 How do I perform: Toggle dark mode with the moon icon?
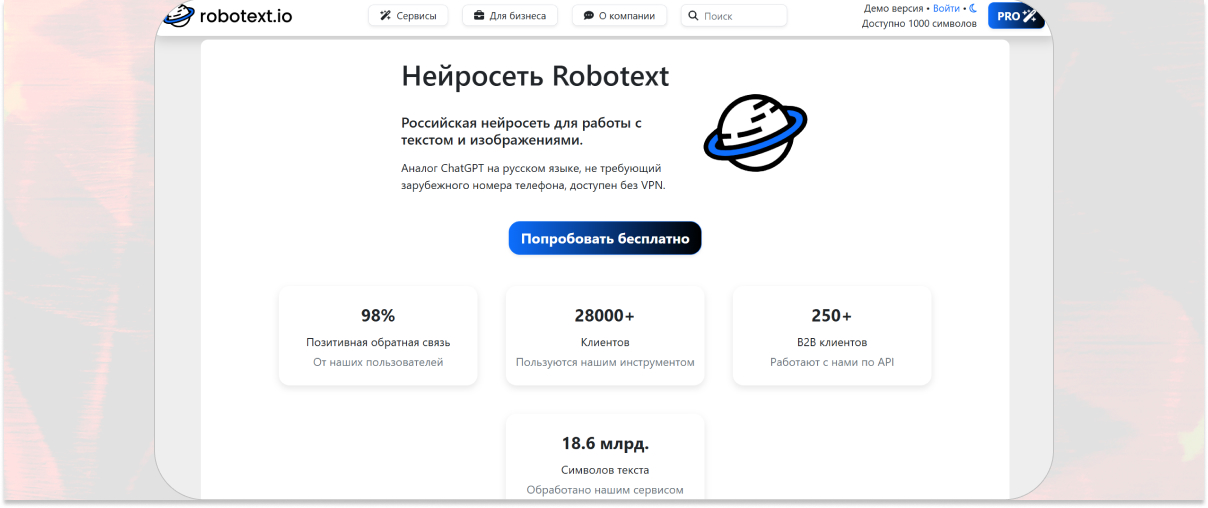click(x=973, y=8)
